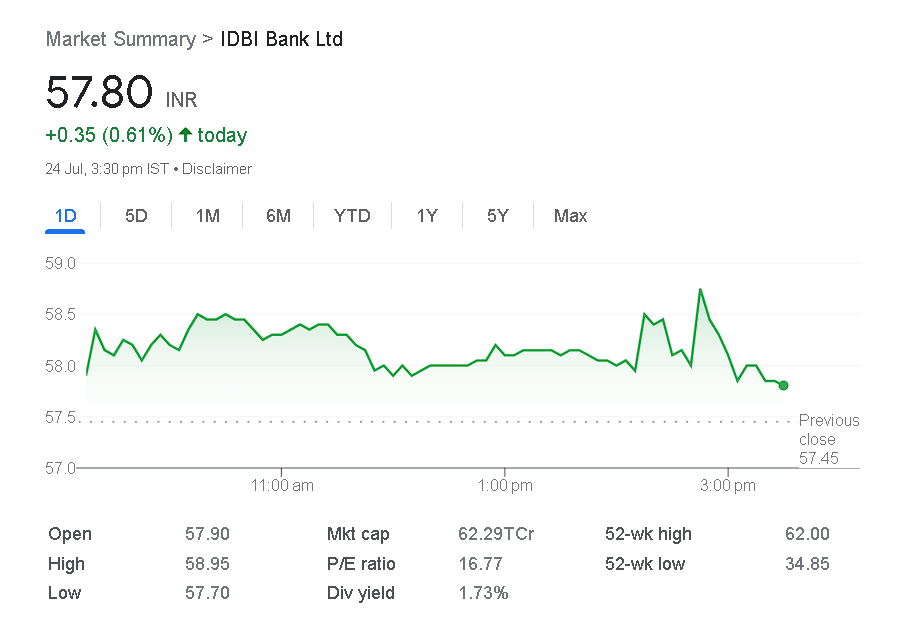Viewport: 911px width, 620px height.
Task: Click the Mkt cap value 62.29TCr
Action: [496, 534]
